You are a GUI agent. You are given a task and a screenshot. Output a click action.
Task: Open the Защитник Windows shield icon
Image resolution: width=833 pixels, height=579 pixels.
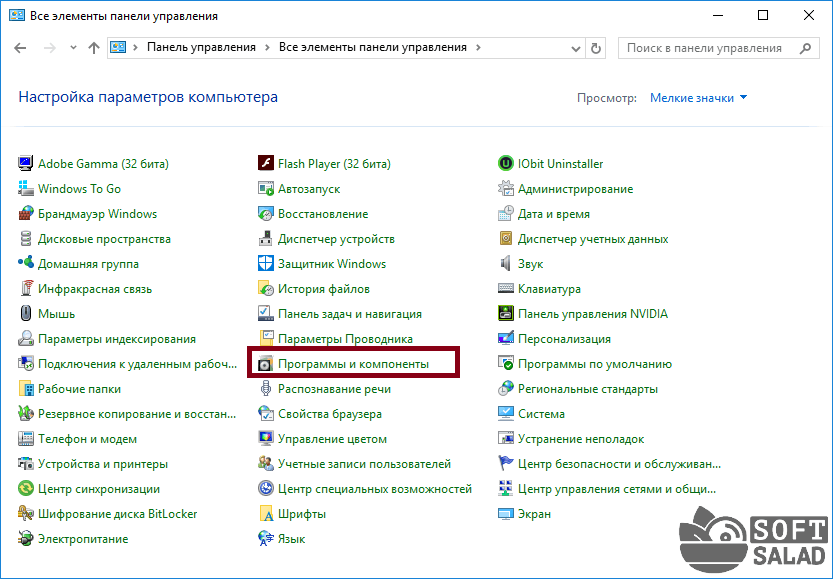click(266, 264)
